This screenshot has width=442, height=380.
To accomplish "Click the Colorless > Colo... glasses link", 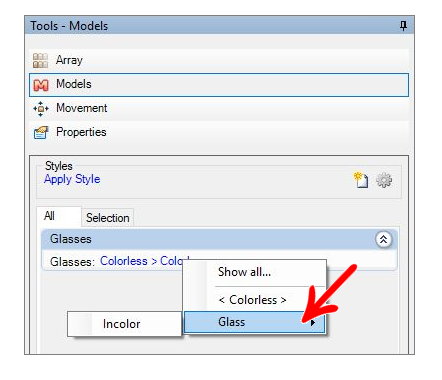I will (x=145, y=261).
